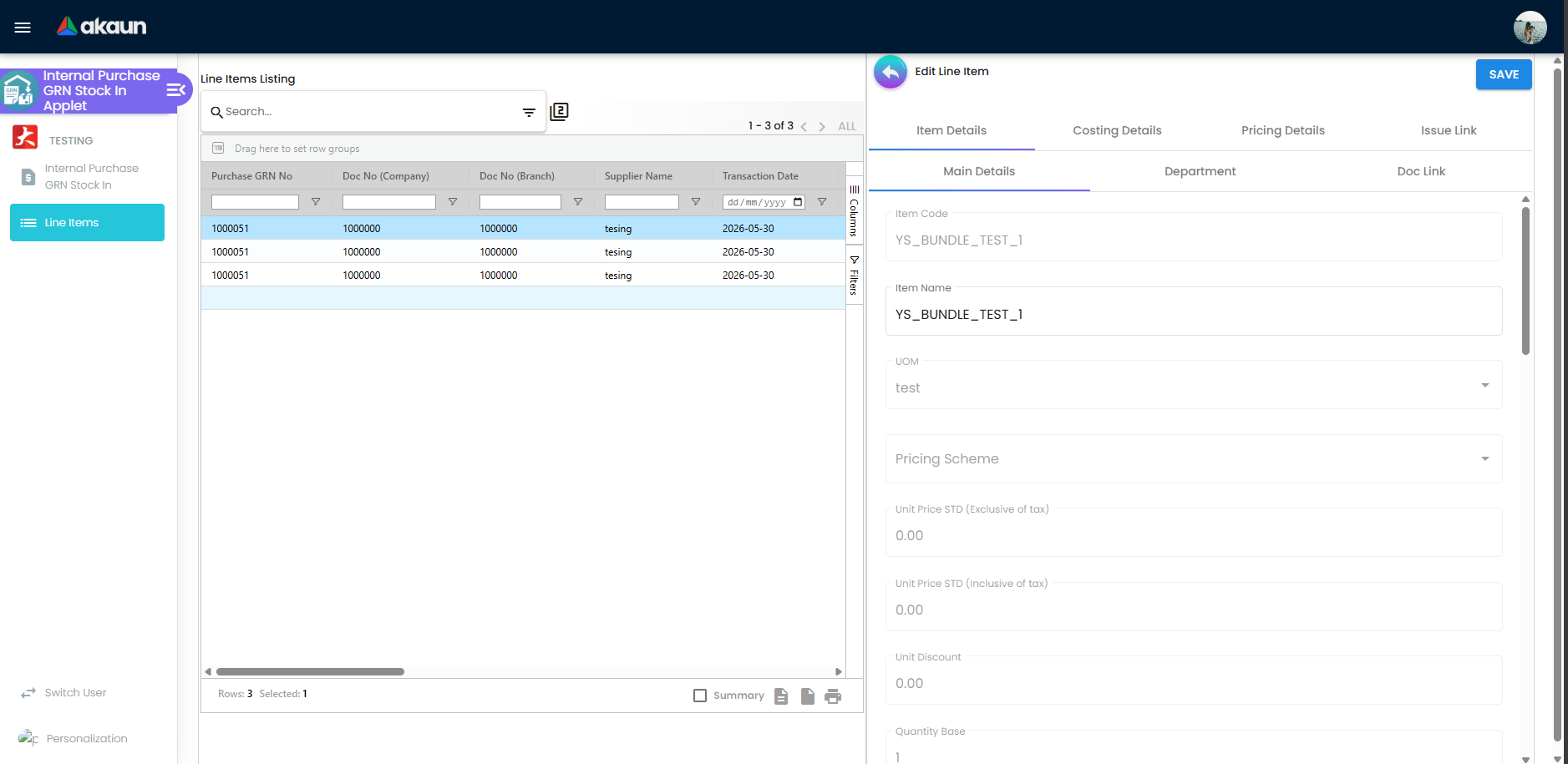Sort by Transaction Date column
1568x764 pixels.
(760, 176)
